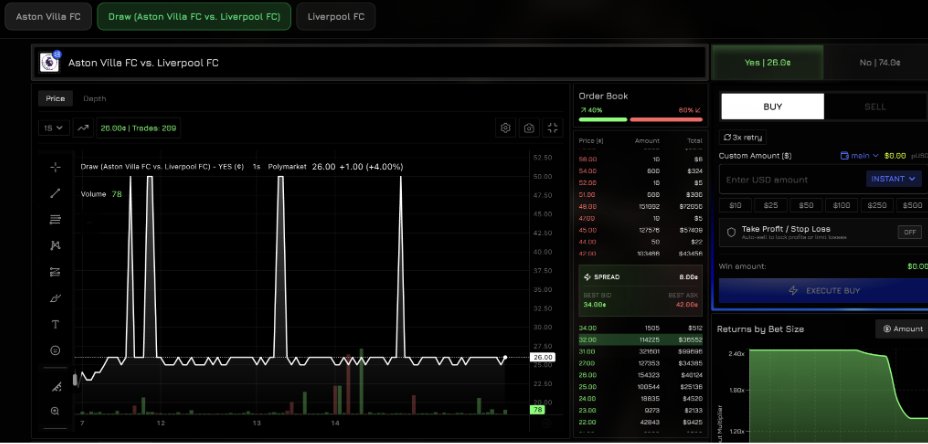Image resolution: width=928 pixels, height=444 pixels.
Task: Switch to the Depth chart tab
Action: [x=95, y=98]
